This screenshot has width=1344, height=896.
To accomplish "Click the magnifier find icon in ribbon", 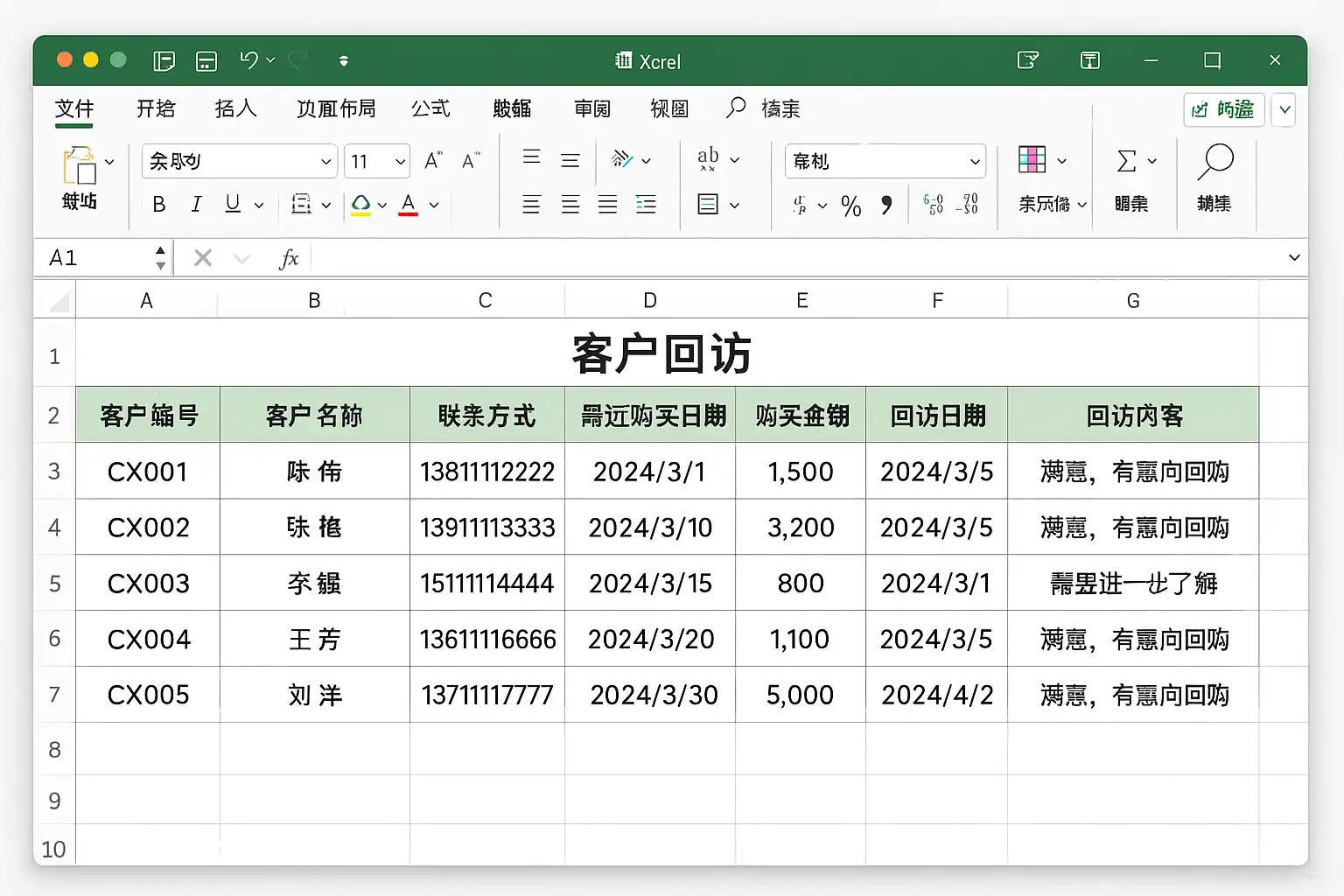I will (1214, 164).
